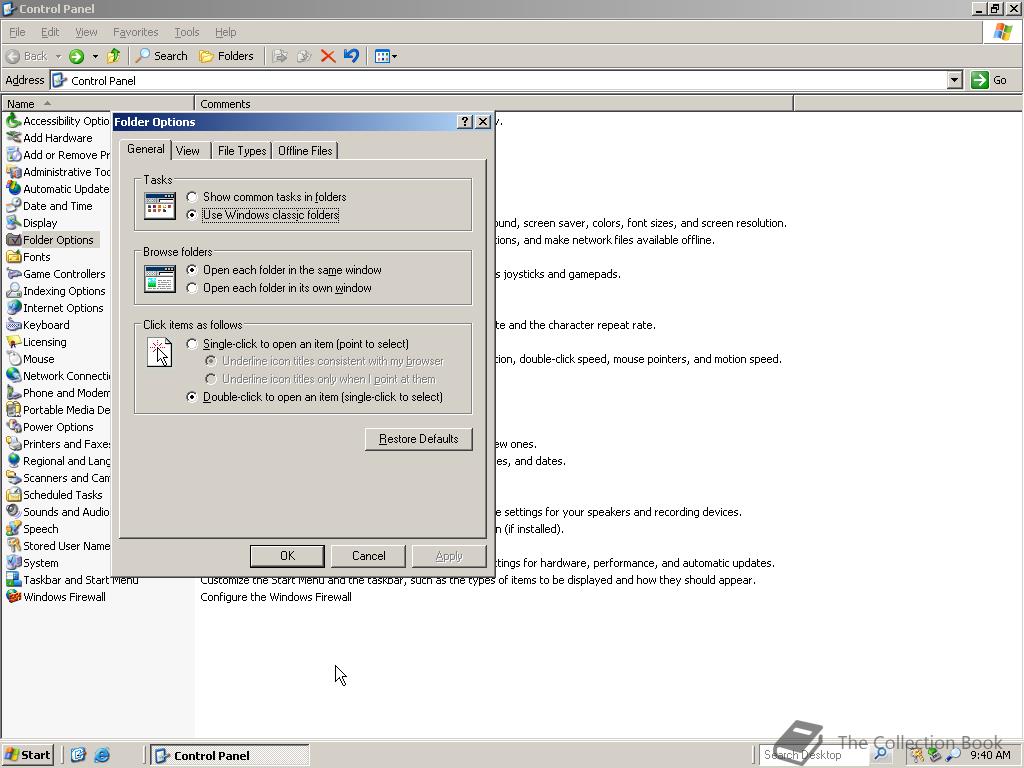1024x768 pixels.
Task: Open the Back button history dropdown arrow
Action: click(58, 56)
